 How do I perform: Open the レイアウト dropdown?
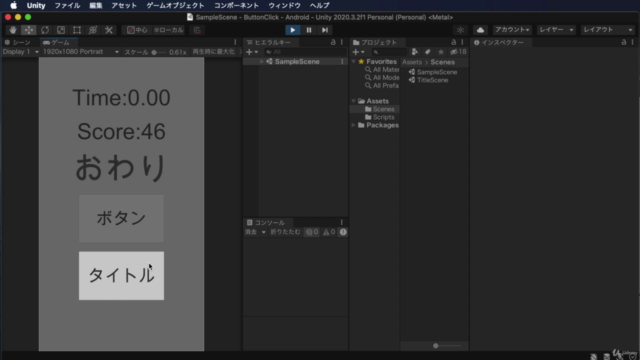click(608, 30)
